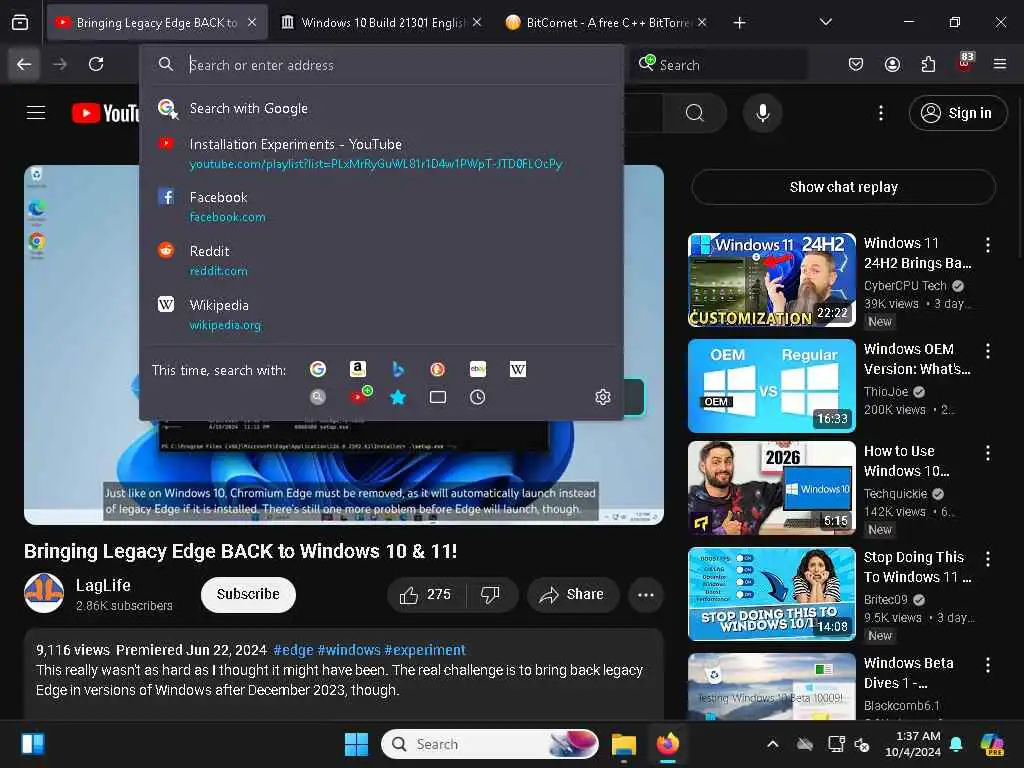
Task: Click the Share button
Action: tap(573, 595)
